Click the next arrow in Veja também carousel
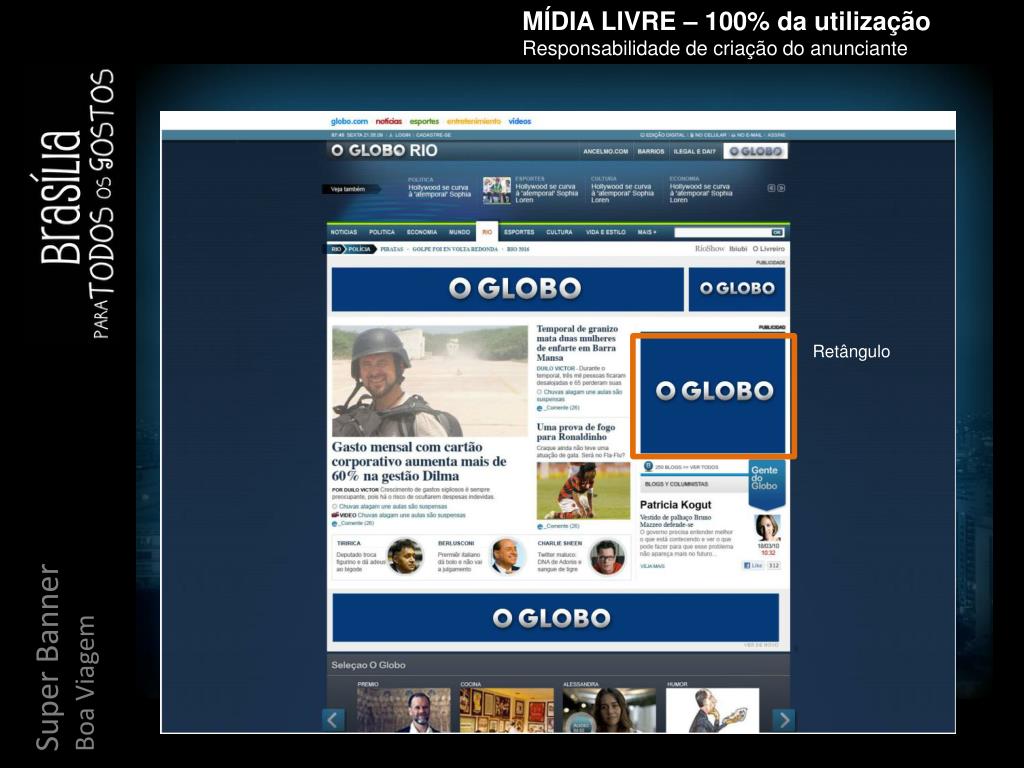The image size is (1024, 768). (x=781, y=188)
